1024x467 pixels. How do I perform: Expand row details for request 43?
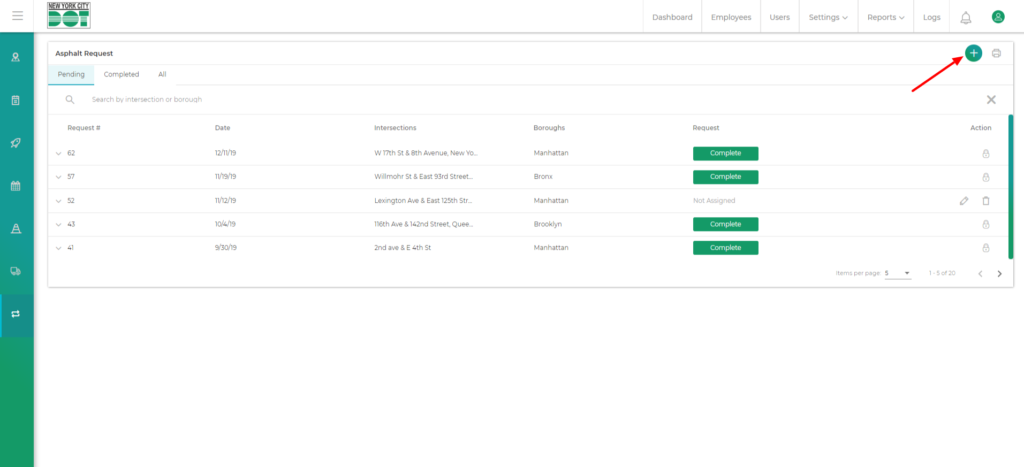point(58,224)
